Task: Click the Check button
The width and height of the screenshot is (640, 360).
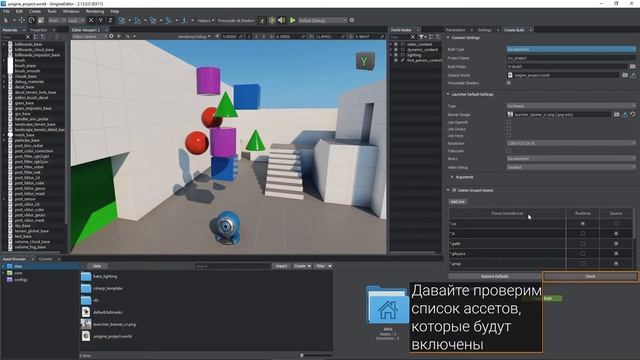Action: pyautogui.click(x=590, y=276)
